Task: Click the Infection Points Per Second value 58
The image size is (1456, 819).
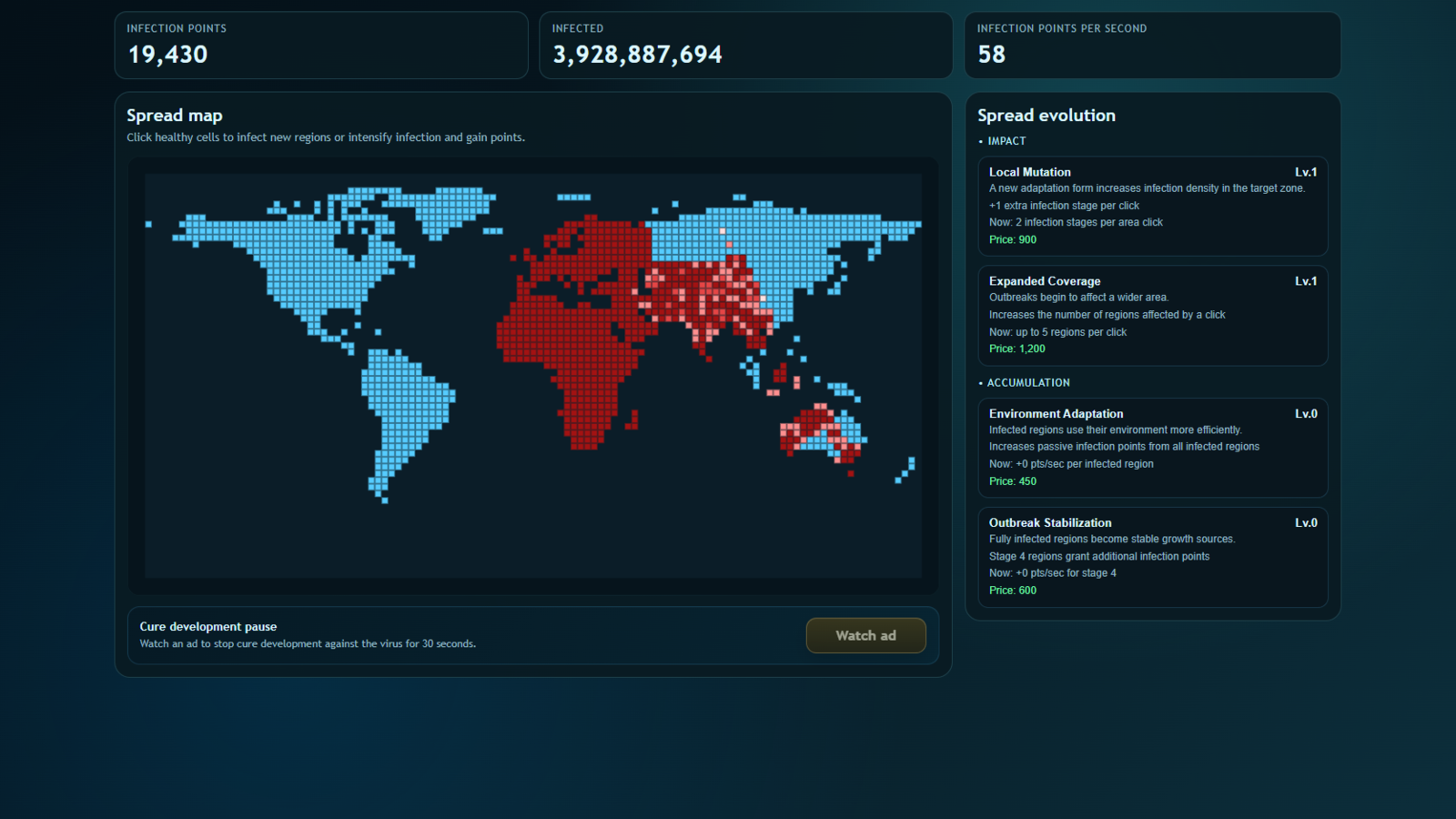Action: tap(991, 55)
